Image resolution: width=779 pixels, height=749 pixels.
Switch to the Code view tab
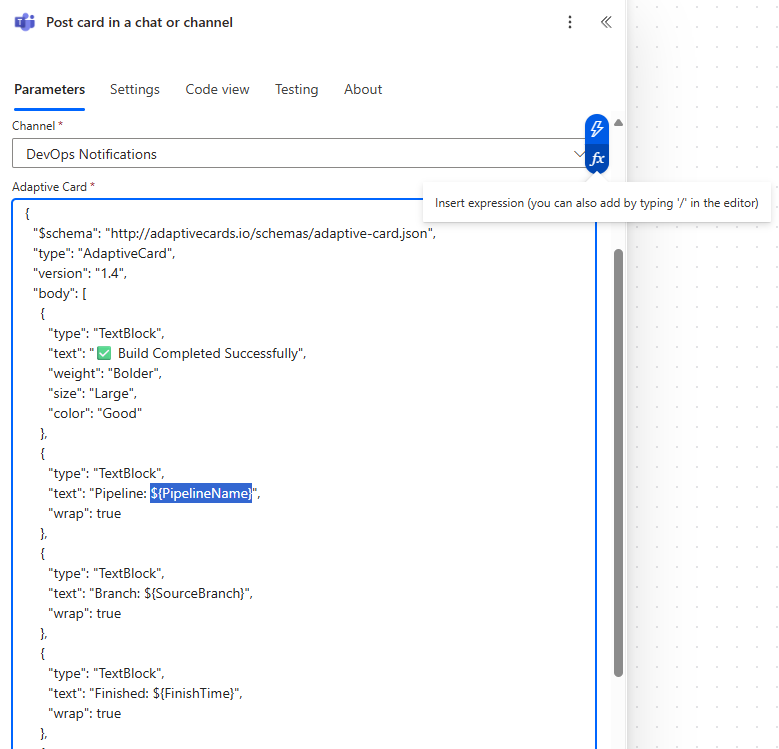tap(217, 89)
